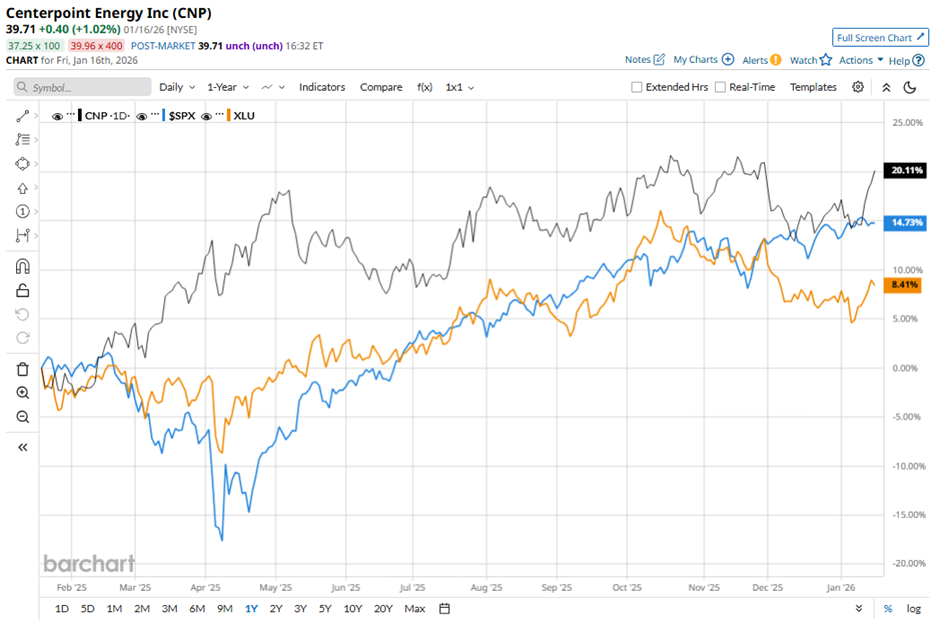Open the 1x1 layout dropdown
The image size is (940, 623).
click(x=459, y=88)
